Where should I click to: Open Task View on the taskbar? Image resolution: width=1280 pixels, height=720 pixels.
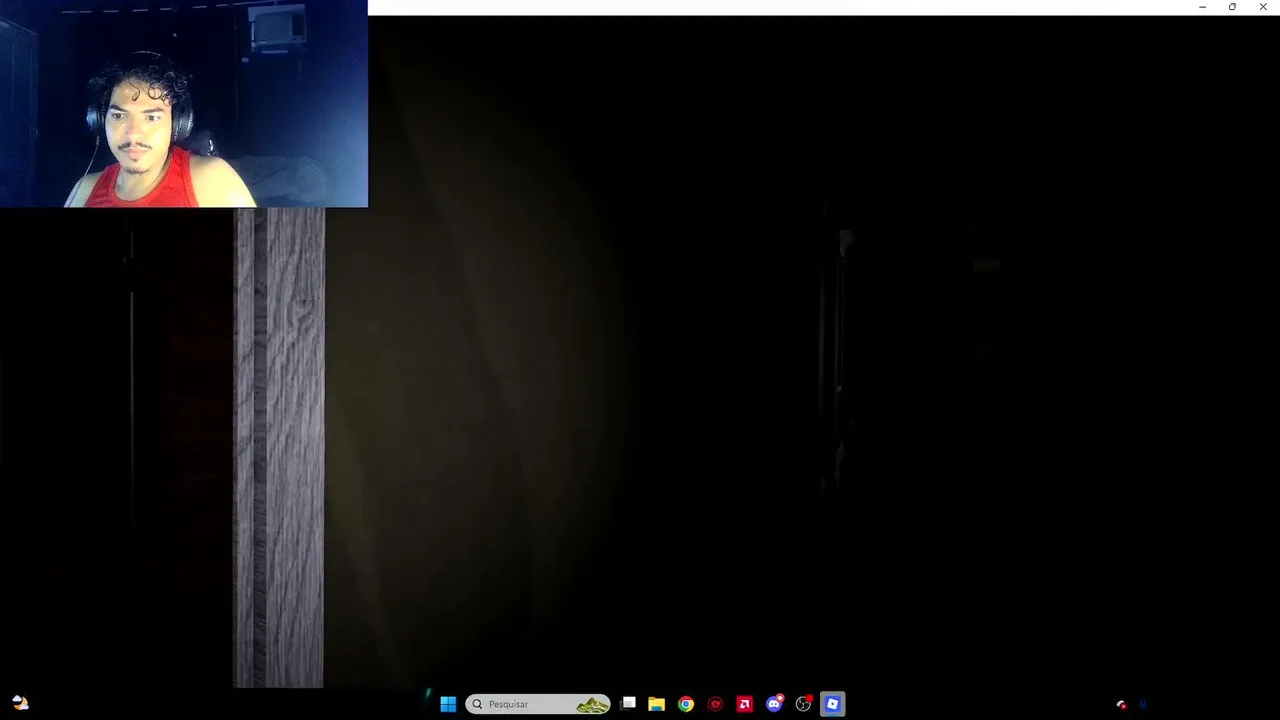click(x=628, y=704)
